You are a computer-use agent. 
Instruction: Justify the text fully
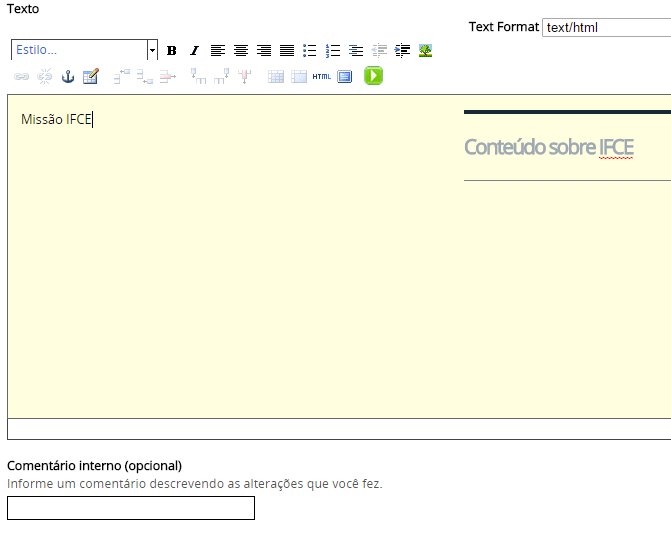tap(287, 51)
